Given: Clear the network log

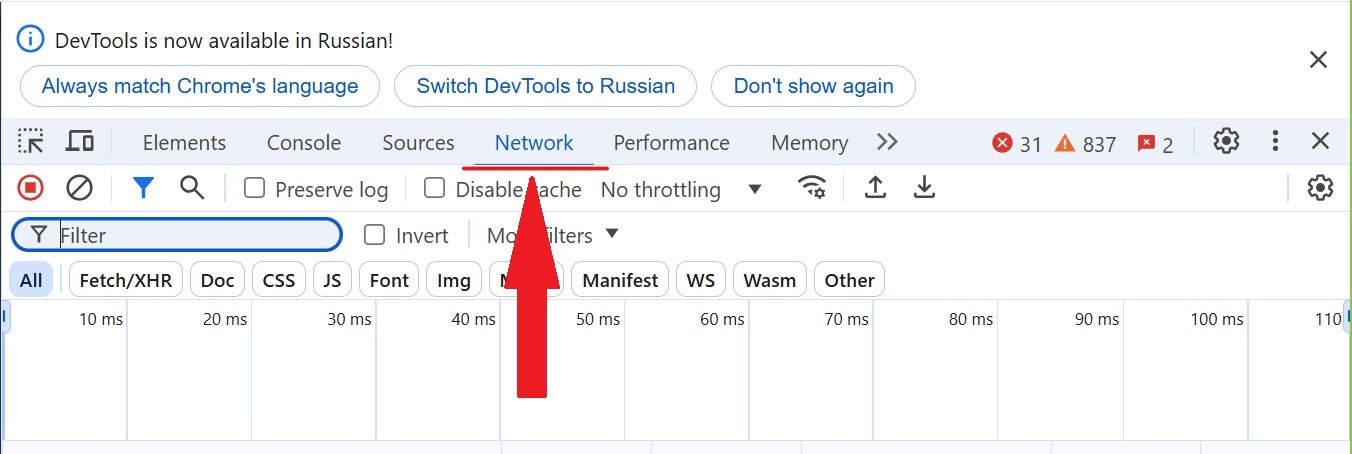Looking at the screenshot, I should 79,188.
